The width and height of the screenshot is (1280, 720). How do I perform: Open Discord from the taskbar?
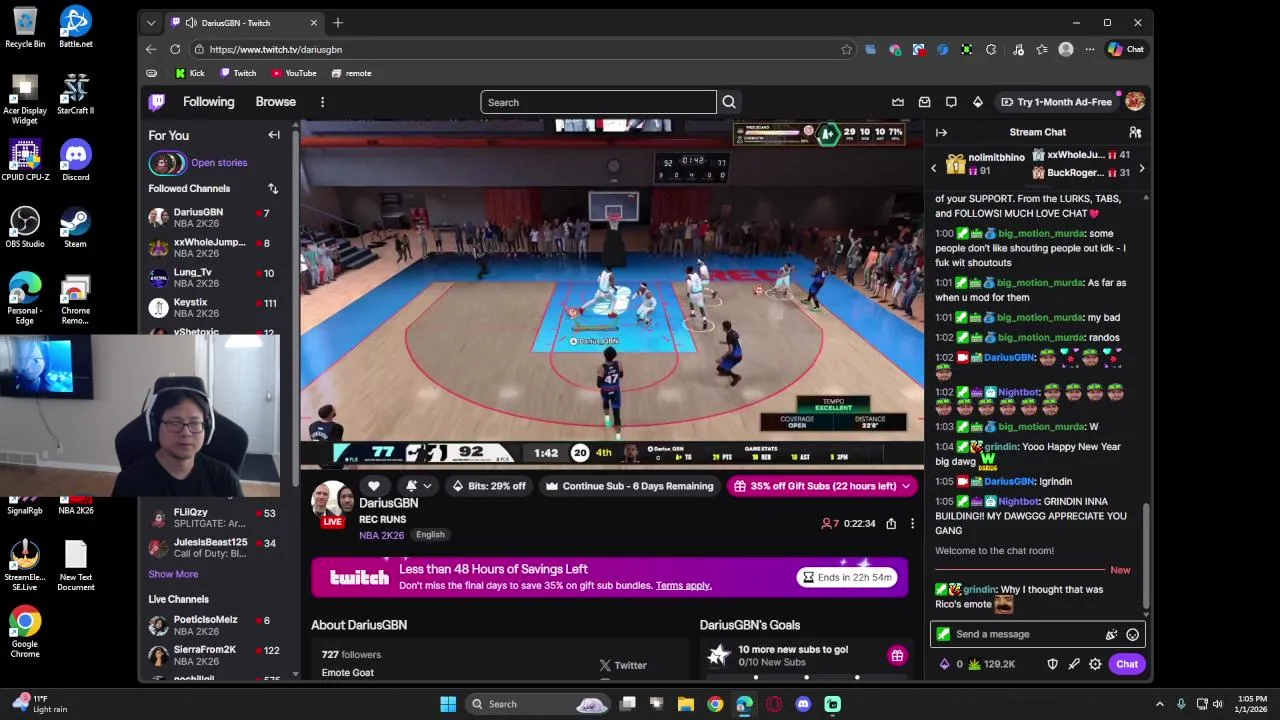click(x=803, y=704)
